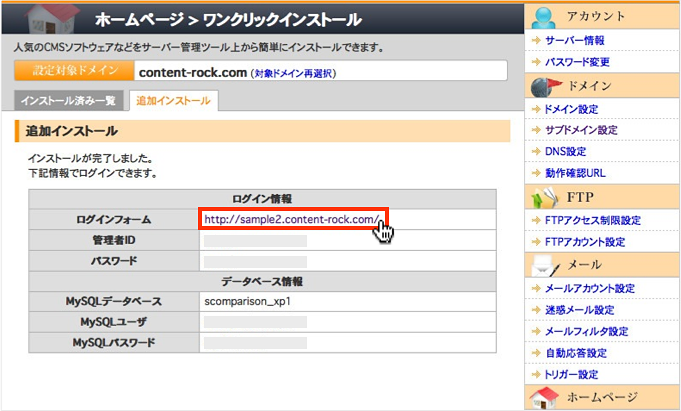
Task: Open 迷惑メール設定
Action: pos(580,310)
